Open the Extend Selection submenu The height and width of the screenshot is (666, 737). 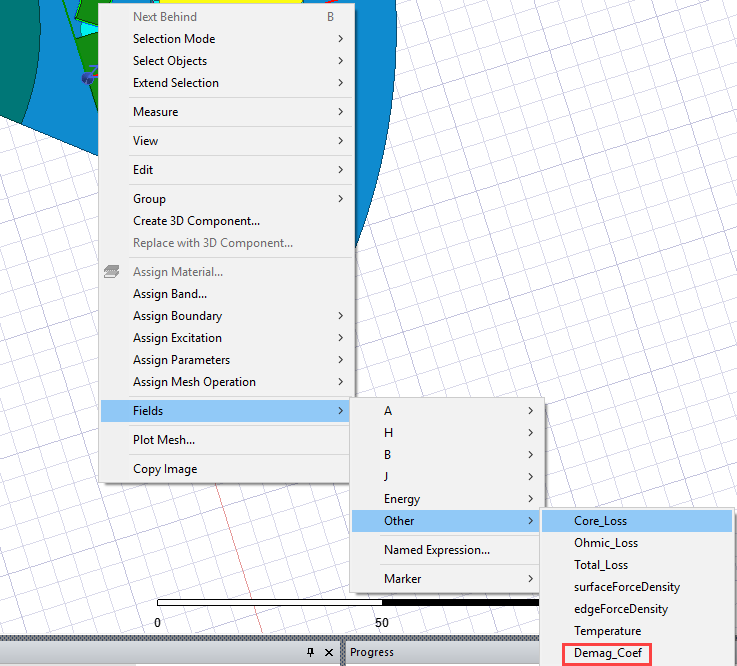pyautogui.click(x=226, y=83)
